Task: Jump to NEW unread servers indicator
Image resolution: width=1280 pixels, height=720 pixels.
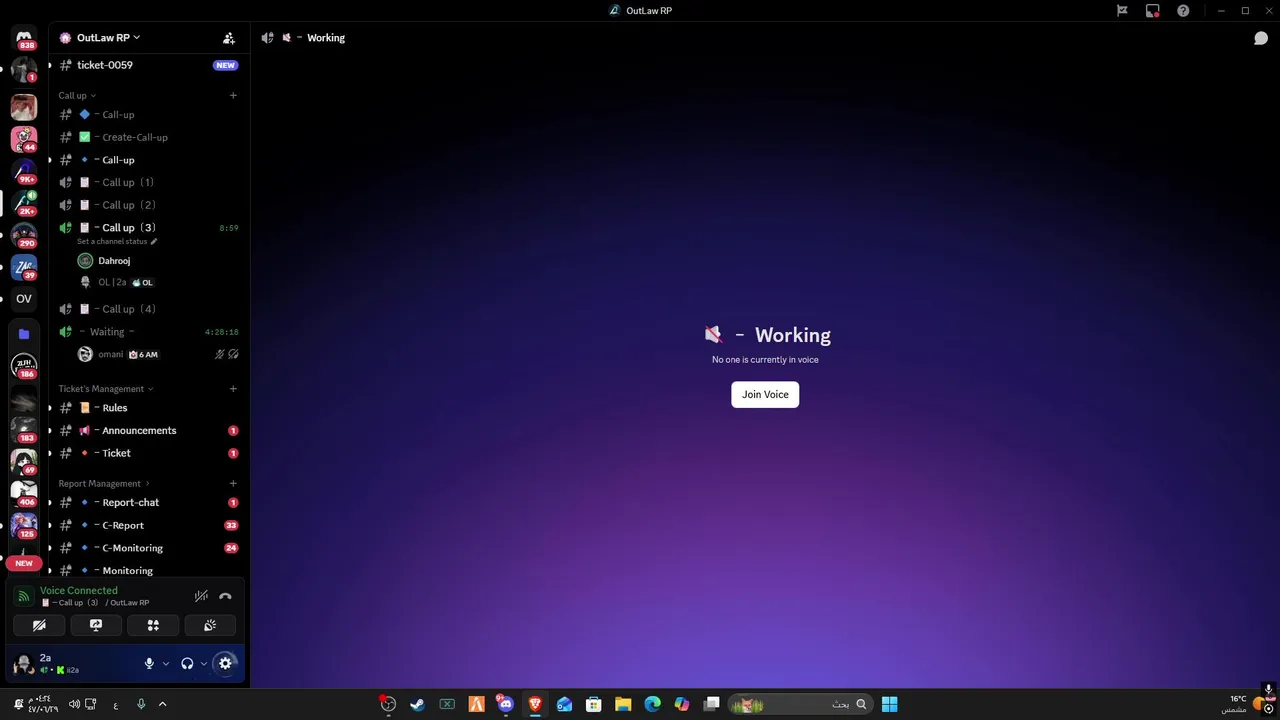Action: click(24, 563)
